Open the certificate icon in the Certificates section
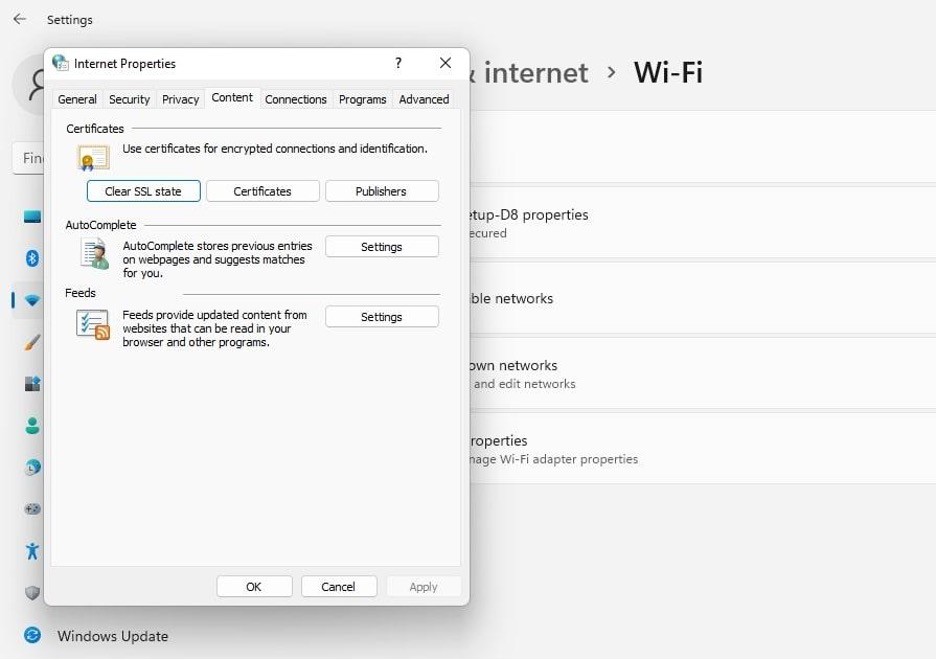936x660 pixels. pos(93,156)
